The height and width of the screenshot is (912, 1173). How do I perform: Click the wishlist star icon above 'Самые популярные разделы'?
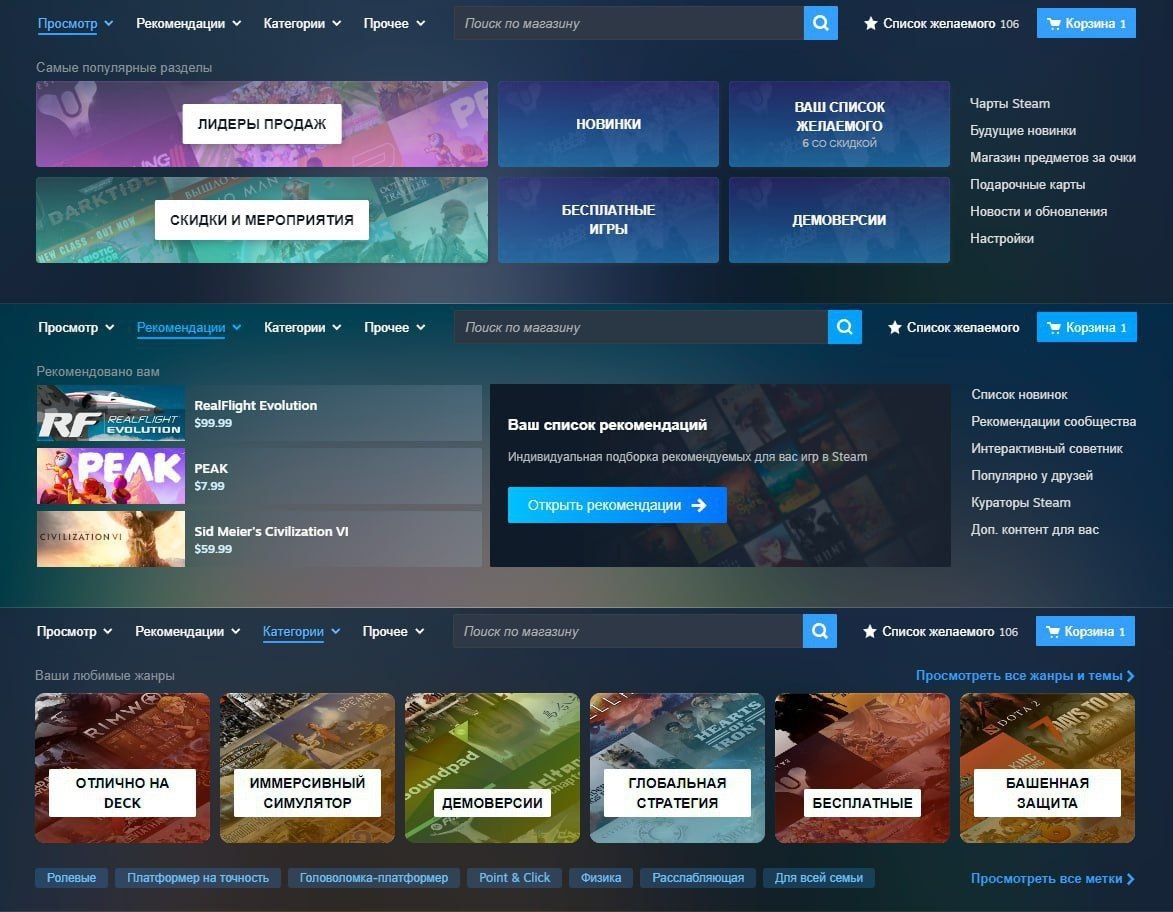[x=870, y=23]
